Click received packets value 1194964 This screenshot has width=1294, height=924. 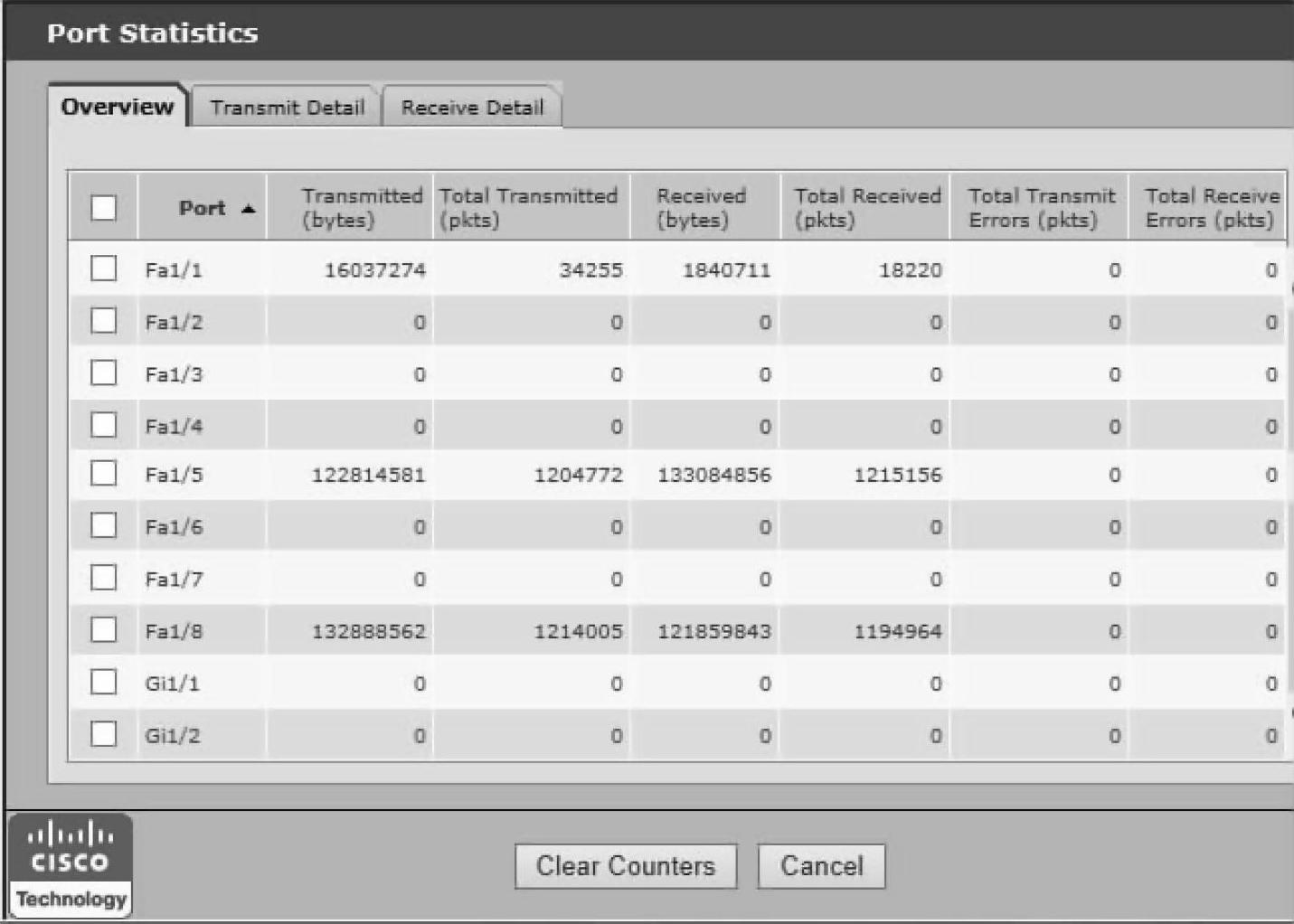897,631
